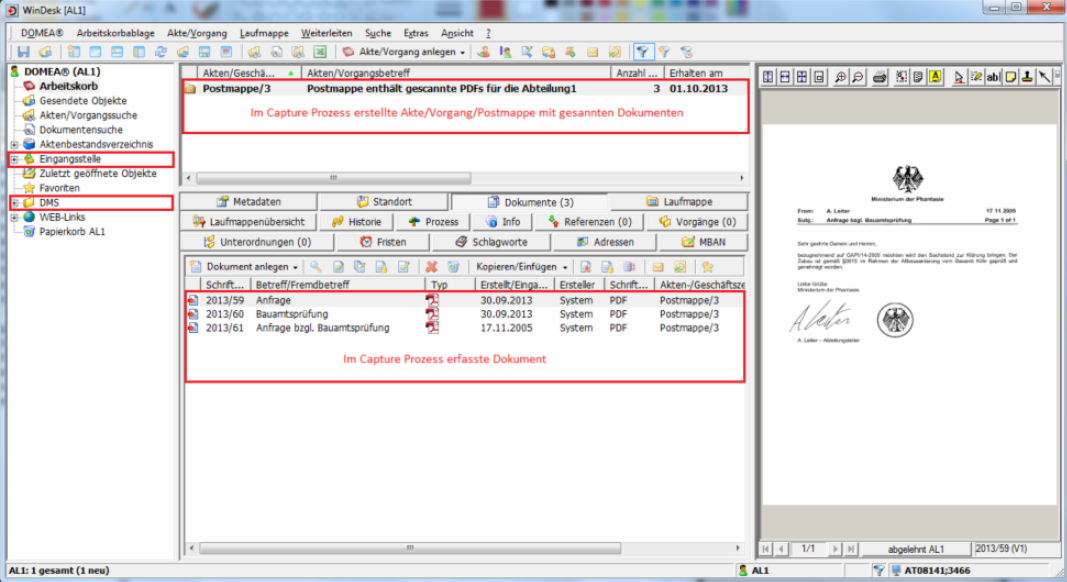Select the yellow sticky note tool
The height and width of the screenshot is (582, 1067).
click(x=1011, y=77)
